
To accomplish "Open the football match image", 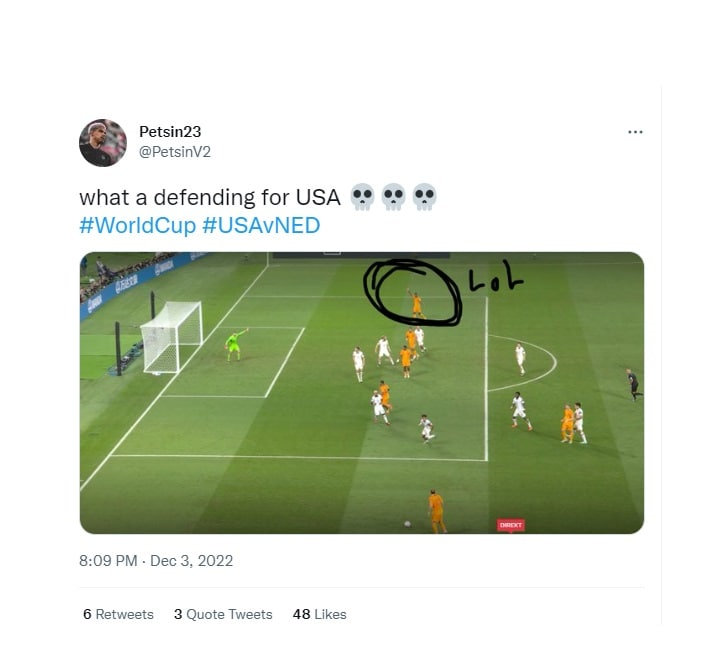I will 362,393.
